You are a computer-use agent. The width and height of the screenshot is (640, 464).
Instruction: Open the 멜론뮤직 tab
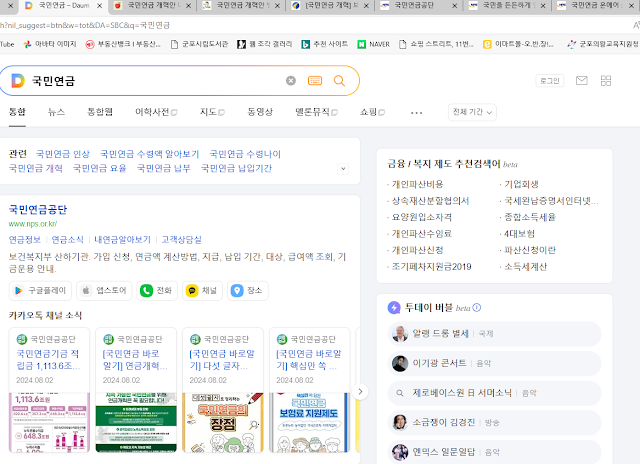[x=316, y=112]
